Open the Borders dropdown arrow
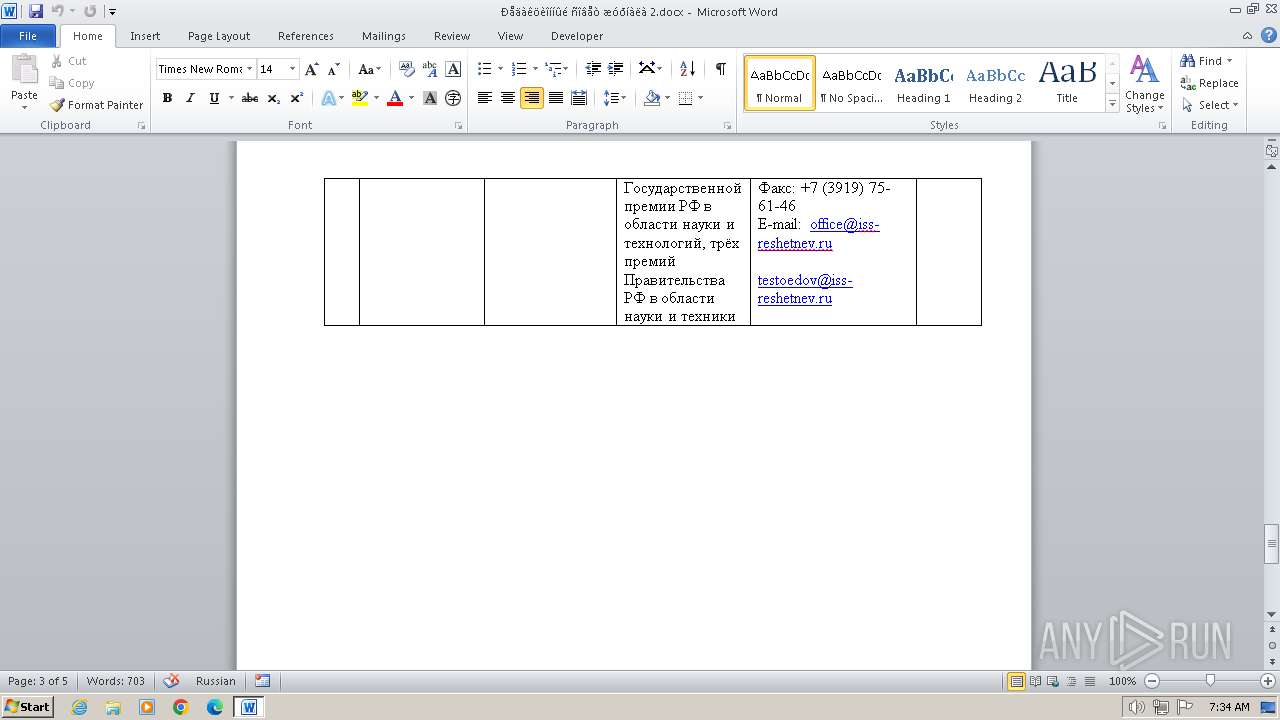Image resolution: width=1280 pixels, height=720 pixels. [x=700, y=98]
